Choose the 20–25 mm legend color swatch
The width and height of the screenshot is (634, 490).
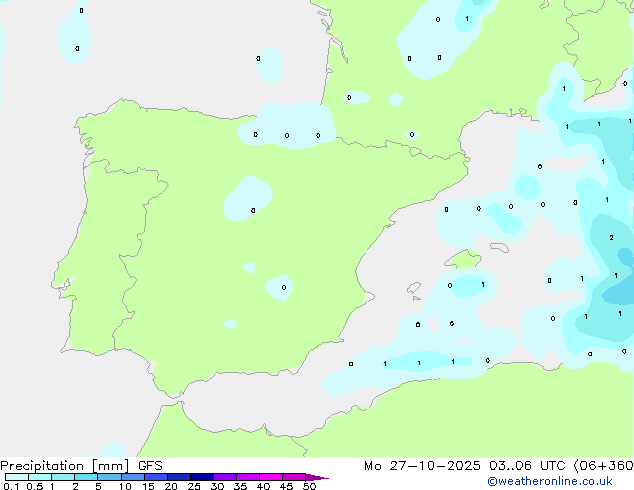click(178, 477)
